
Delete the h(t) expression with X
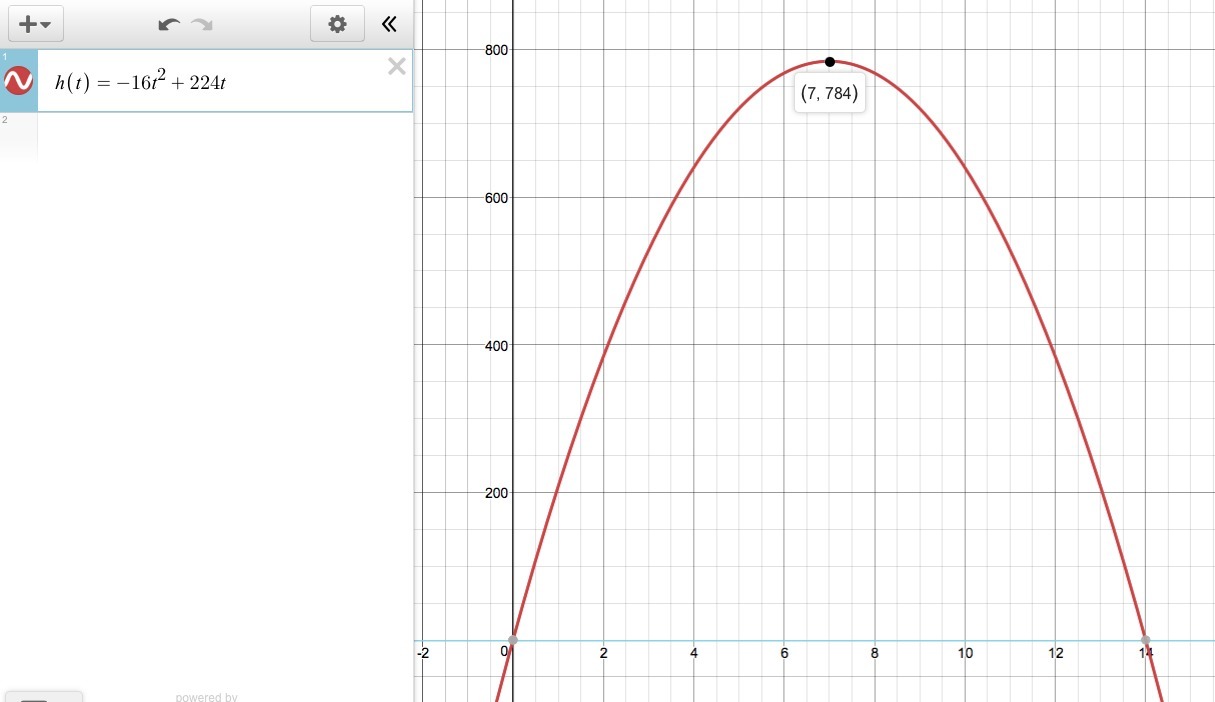tap(396, 66)
